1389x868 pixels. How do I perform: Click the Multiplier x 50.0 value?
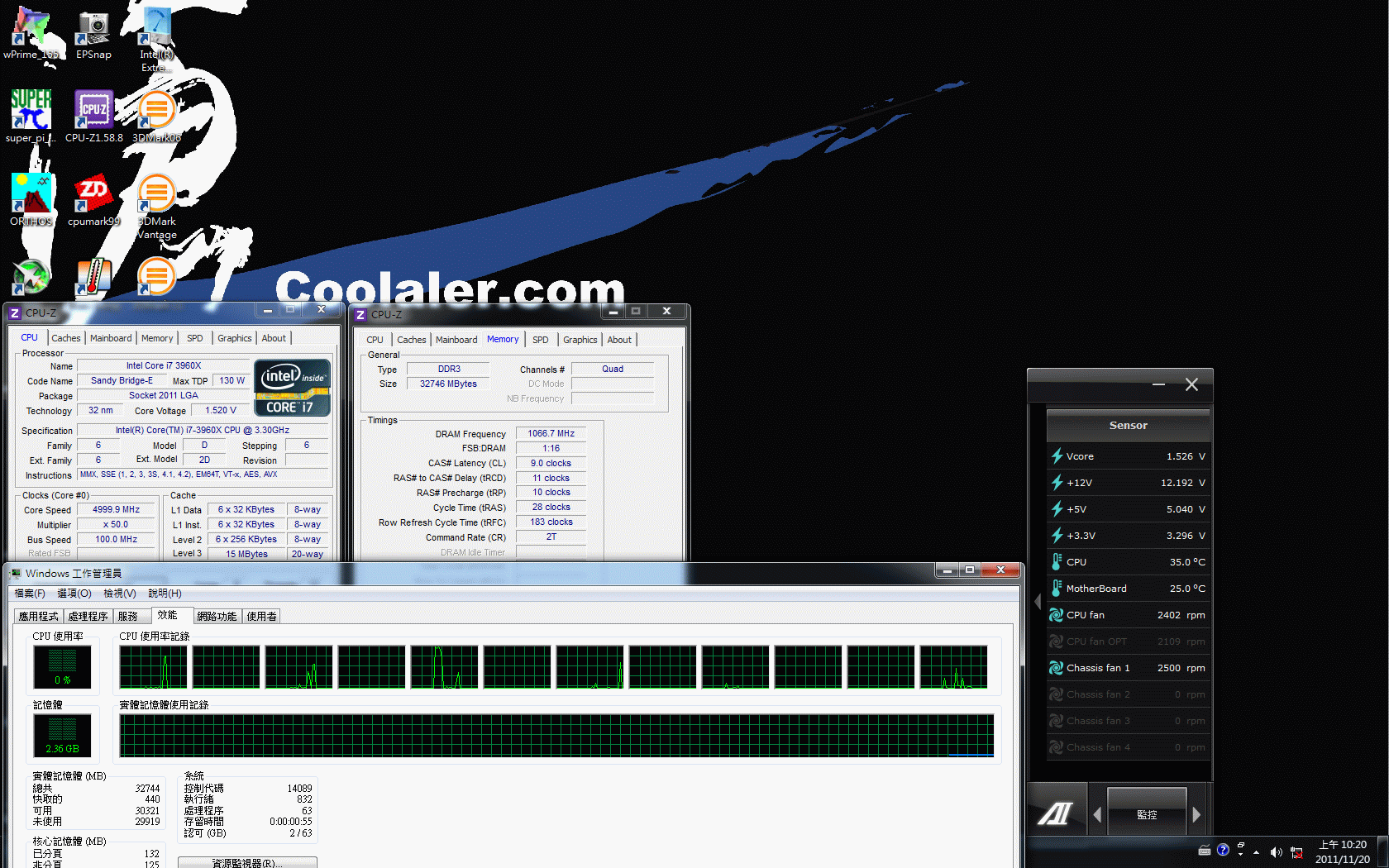pos(116,525)
